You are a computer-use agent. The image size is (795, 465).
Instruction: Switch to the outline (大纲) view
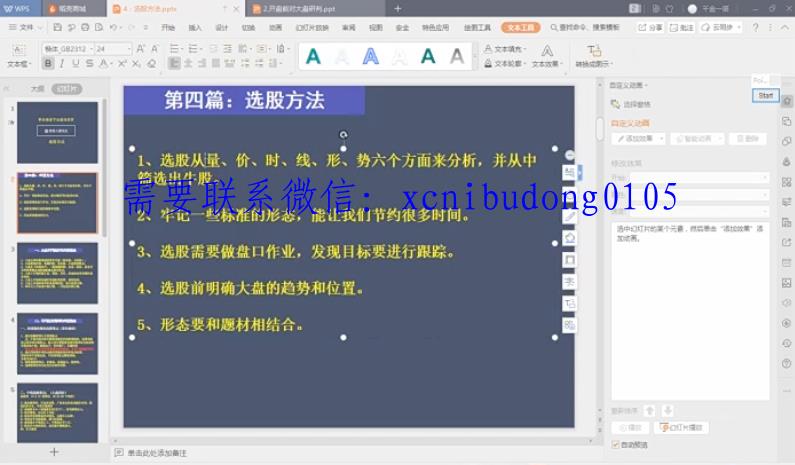(37, 88)
